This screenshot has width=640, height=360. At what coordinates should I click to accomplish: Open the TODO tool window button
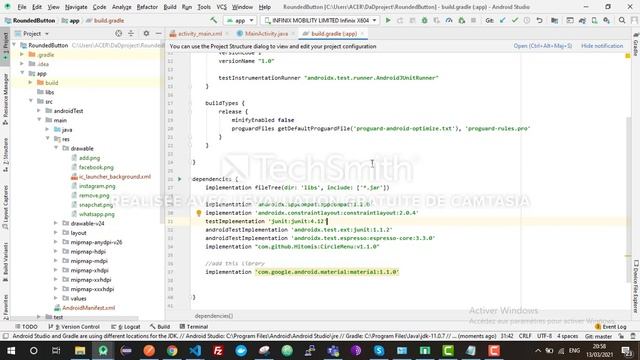[x=26, y=327]
